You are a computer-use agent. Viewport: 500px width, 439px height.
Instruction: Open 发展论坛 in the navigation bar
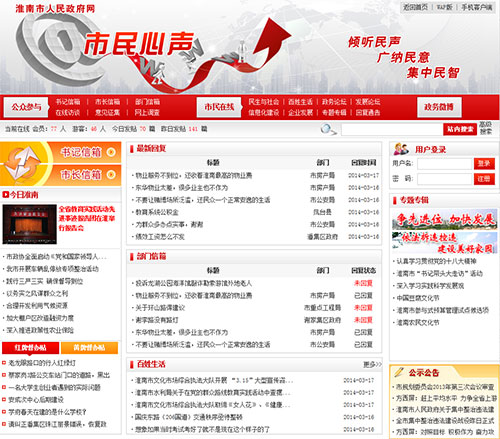[x=368, y=102]
